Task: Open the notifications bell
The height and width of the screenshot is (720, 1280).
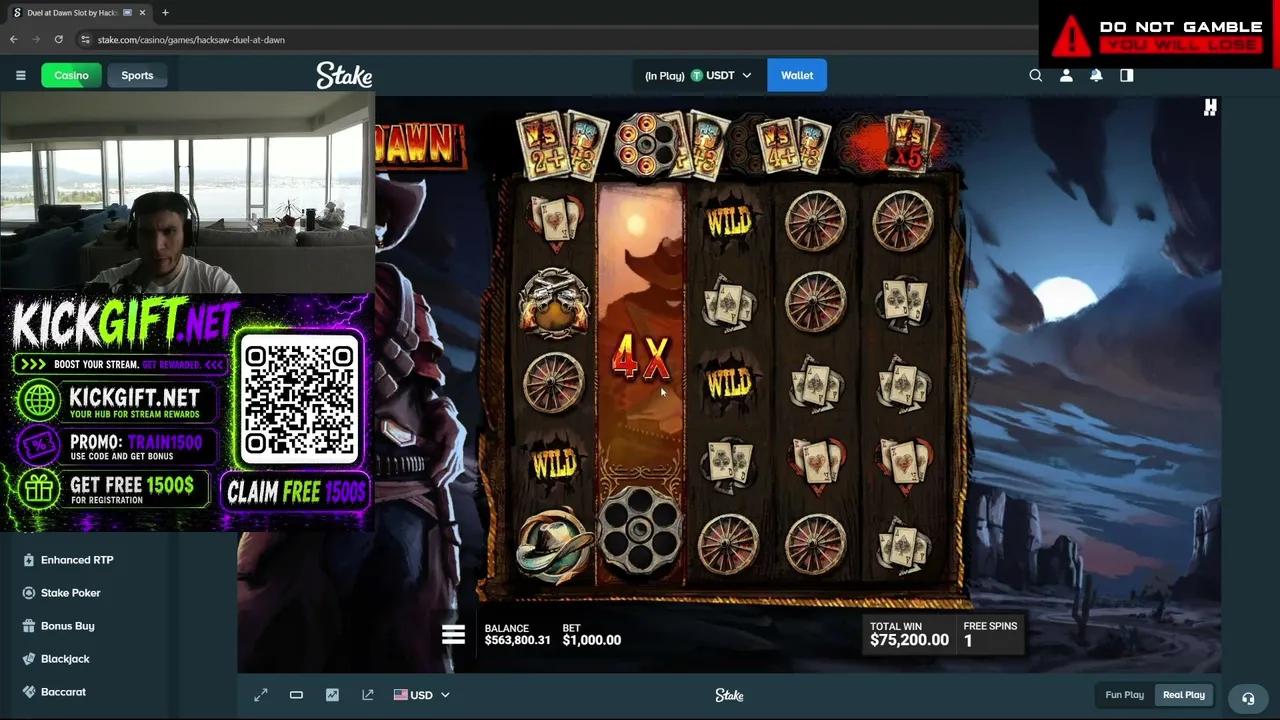Action: tap(1096, 75)
